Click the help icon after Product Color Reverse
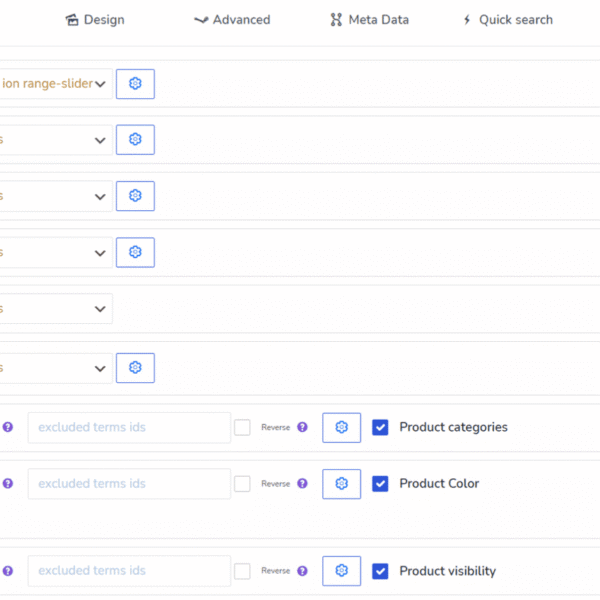 pos(302,484)
